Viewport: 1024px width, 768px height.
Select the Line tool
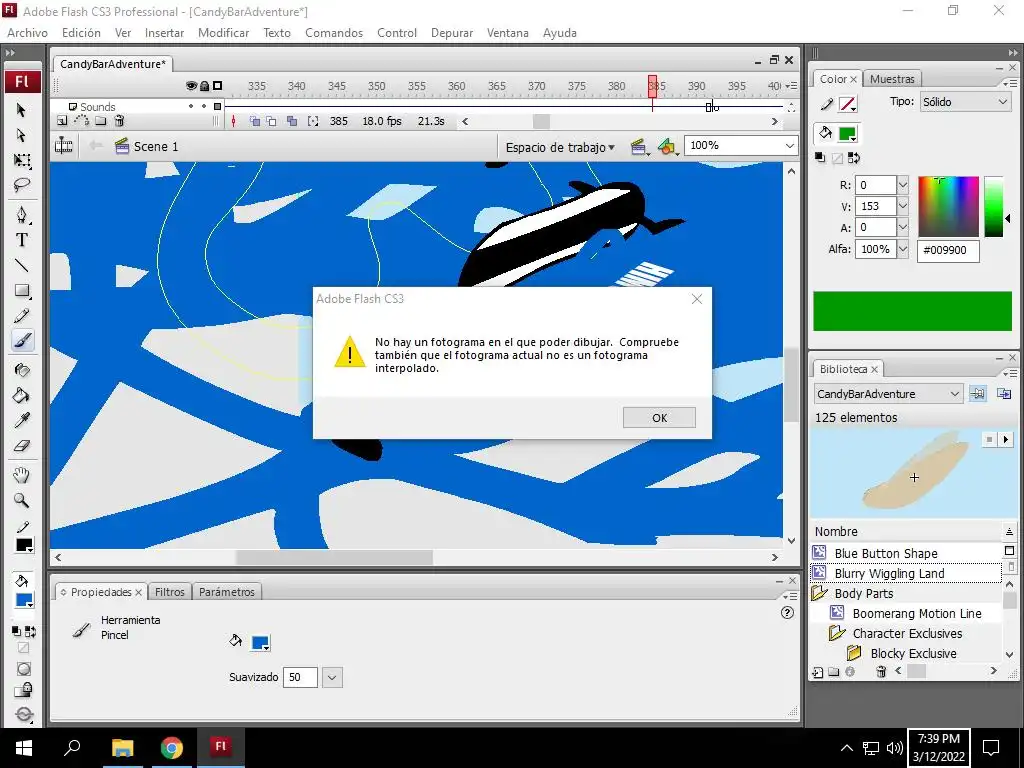coord(21,265)
